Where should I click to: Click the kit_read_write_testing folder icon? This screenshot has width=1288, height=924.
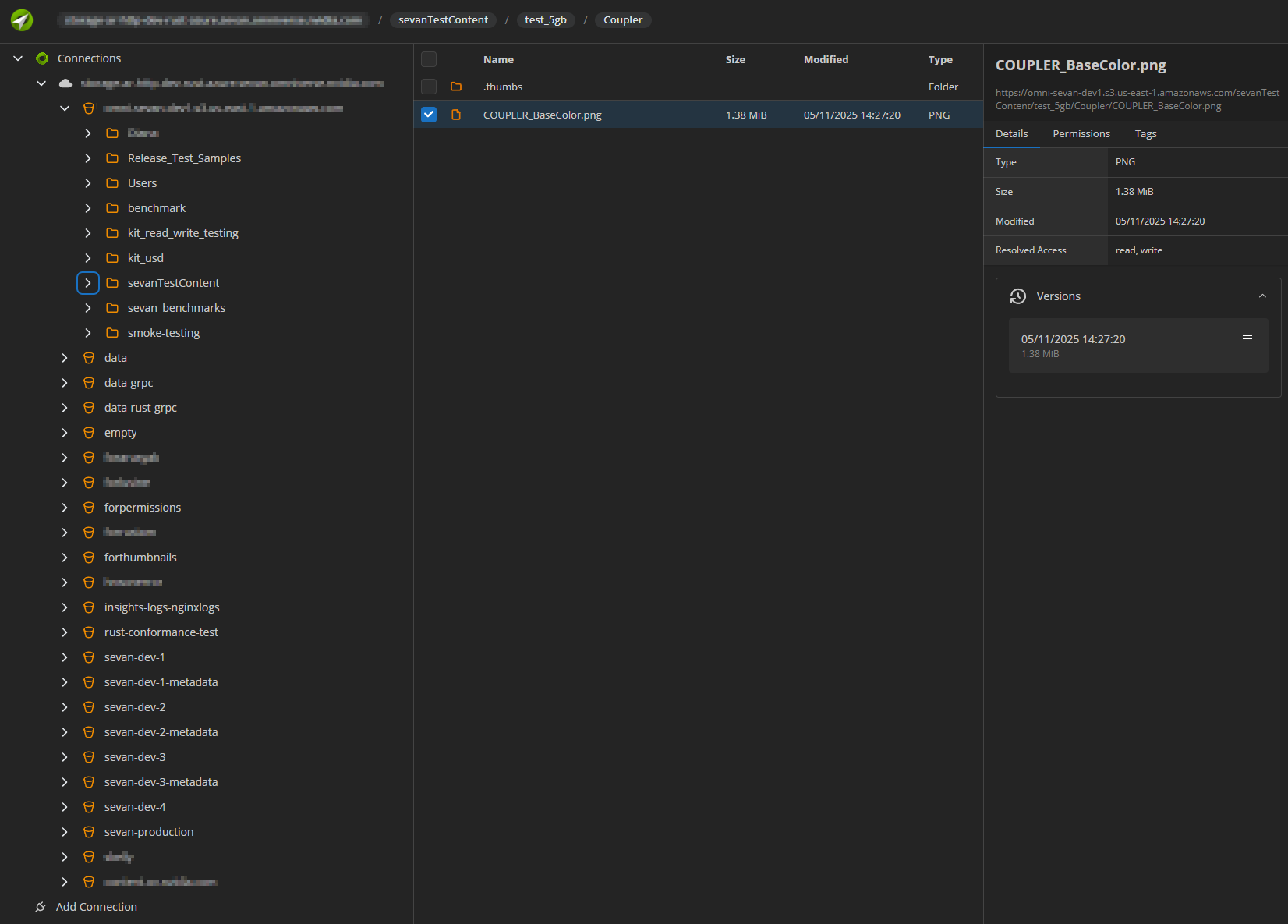click(x=112, y=233)
